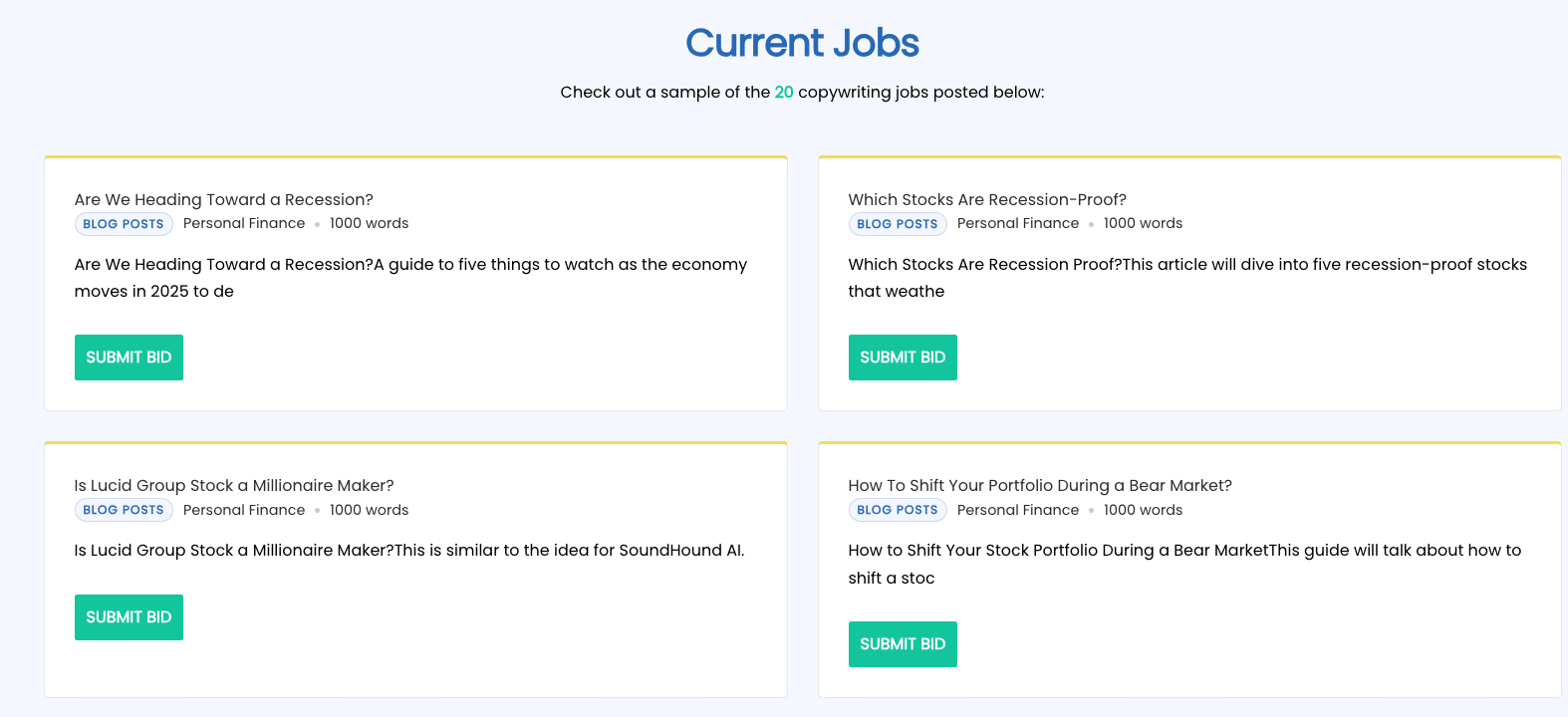Click the description text of Bear Market job

[x=1183, y=563]
